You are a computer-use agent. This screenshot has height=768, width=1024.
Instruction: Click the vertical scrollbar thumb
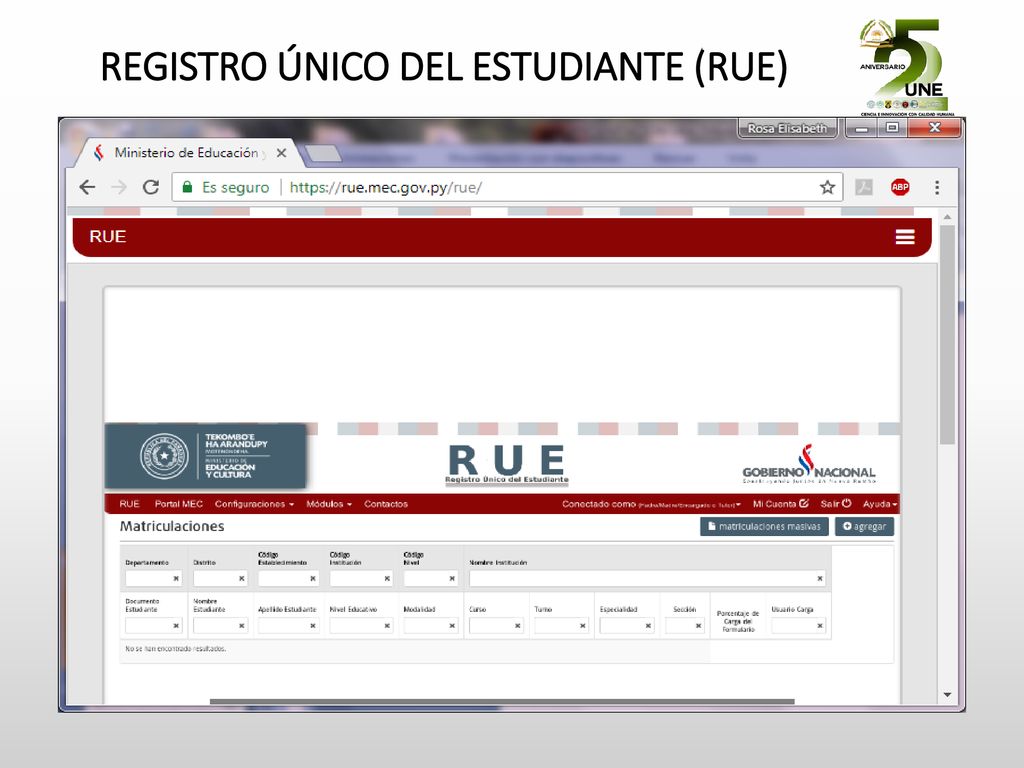tap(947, 334)
